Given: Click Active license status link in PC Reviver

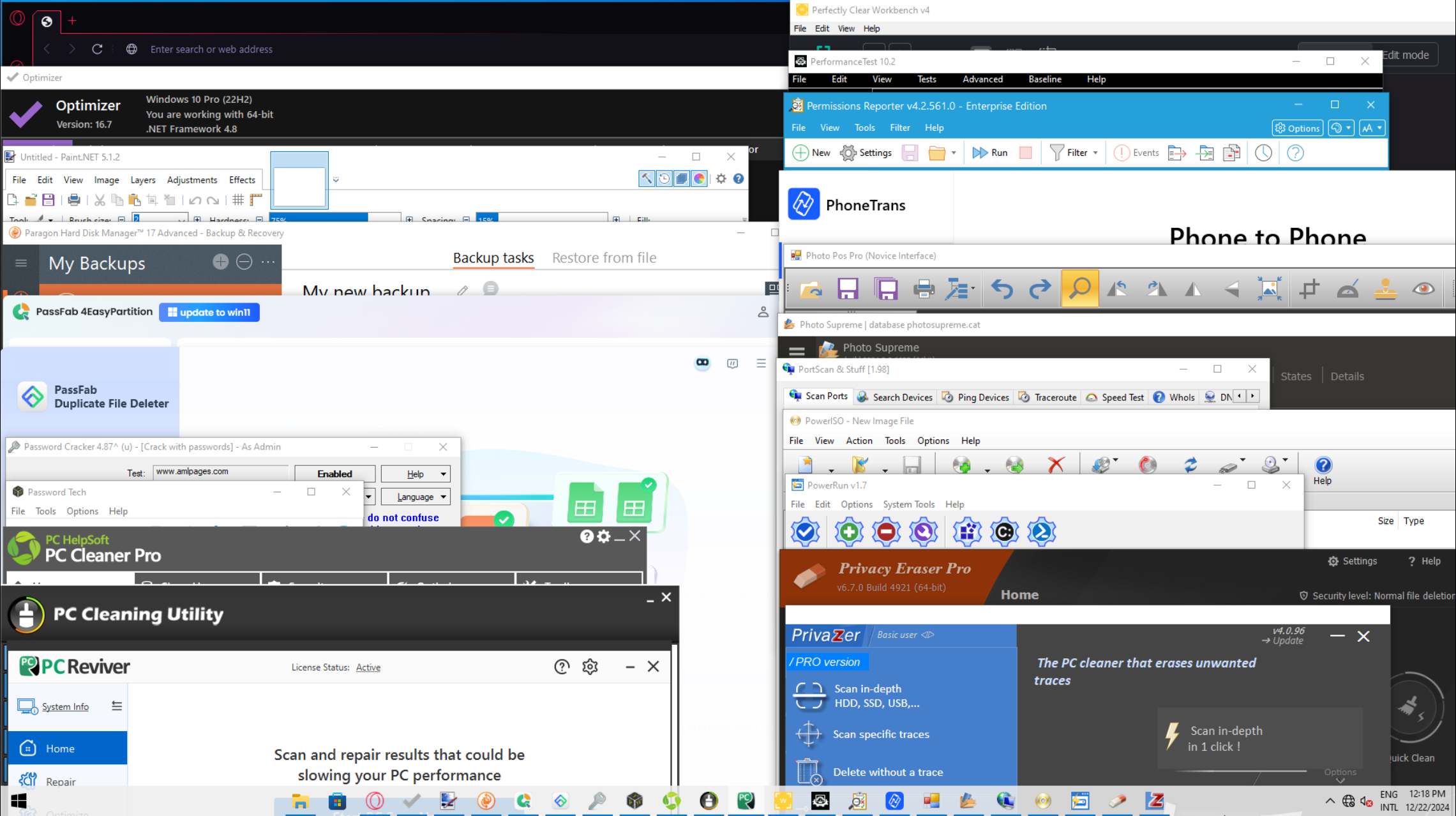Looking at the screenshot, I should tap(368, 667).
